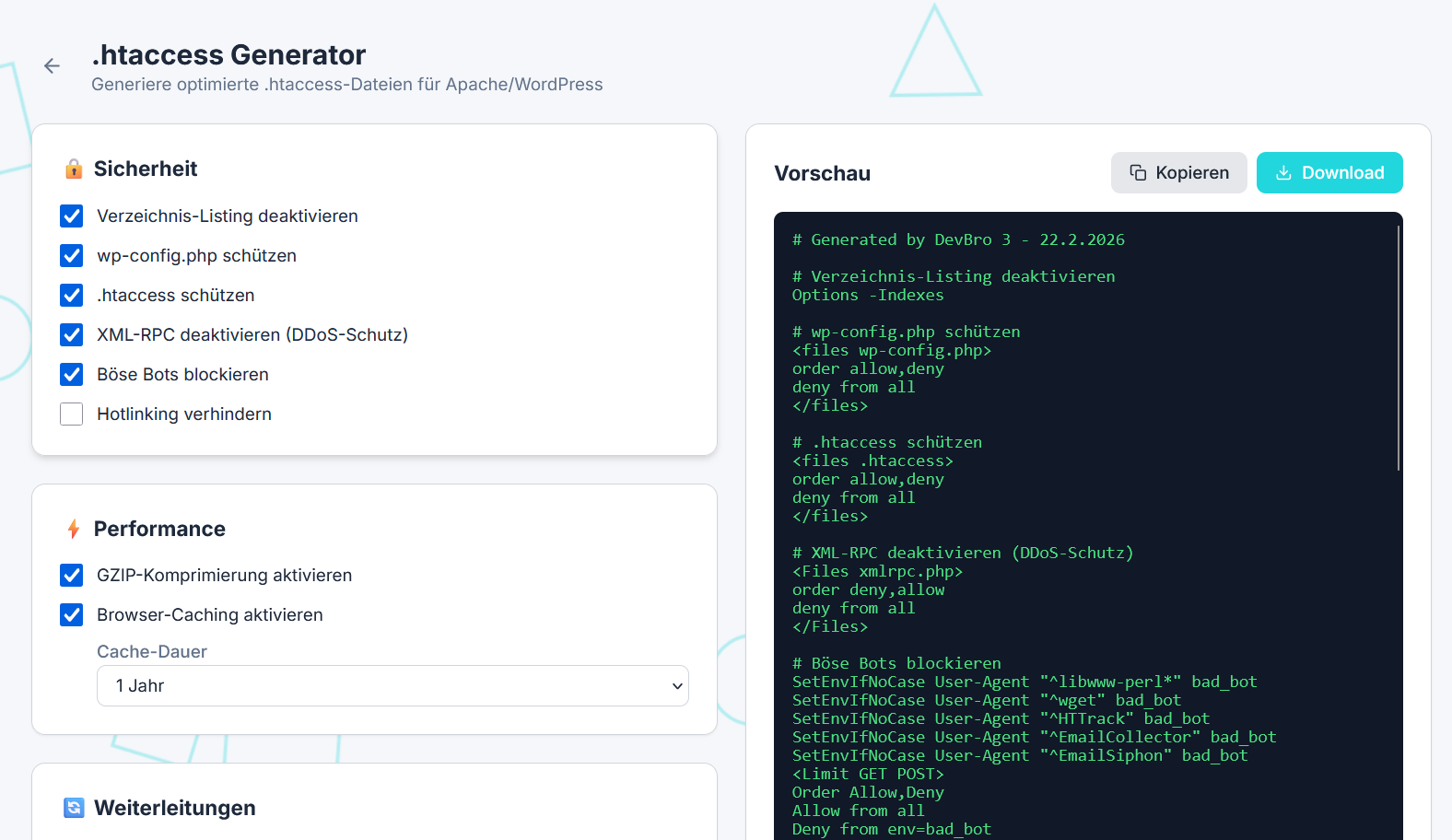The width and height of the screenshot is (1452, 840).
Task: Click the copy icon in Kopieren button
Action: 1138,173
